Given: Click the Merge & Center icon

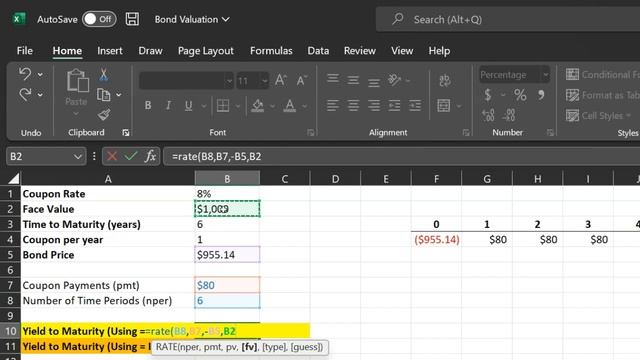Looking at the screenshot, I should click(x=444, y=106).
